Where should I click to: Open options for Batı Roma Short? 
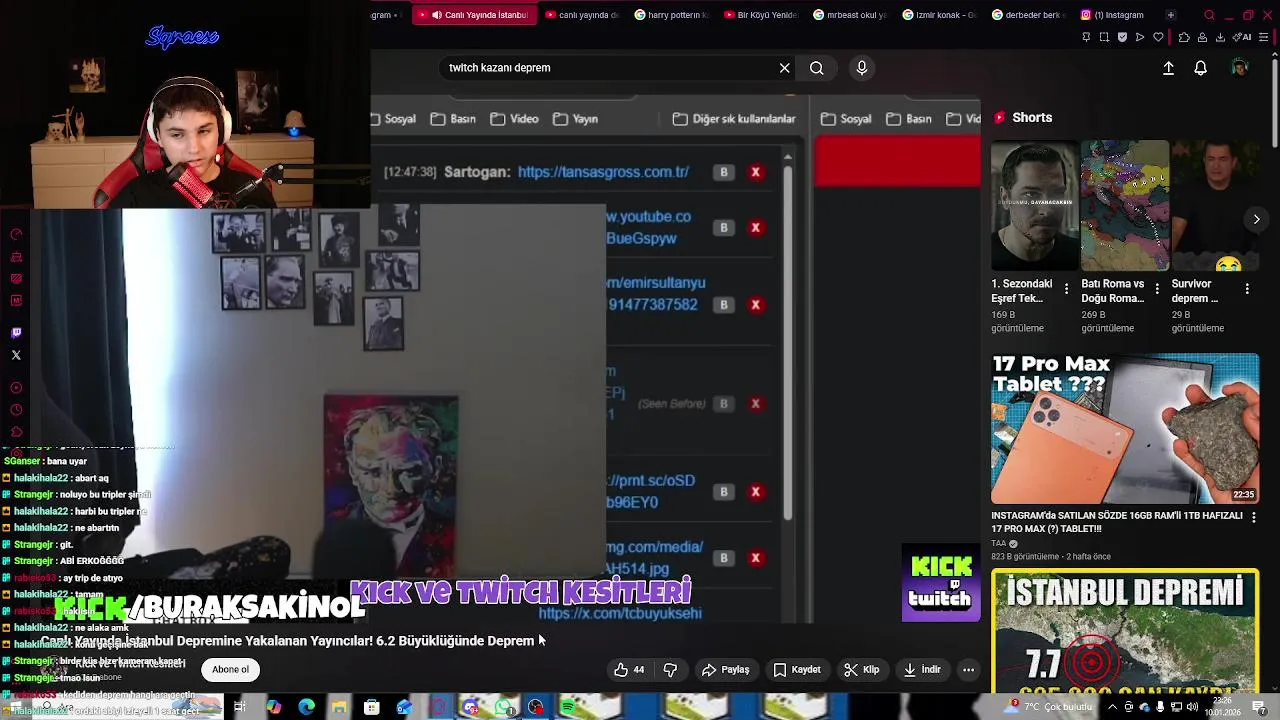[1157, 289]
